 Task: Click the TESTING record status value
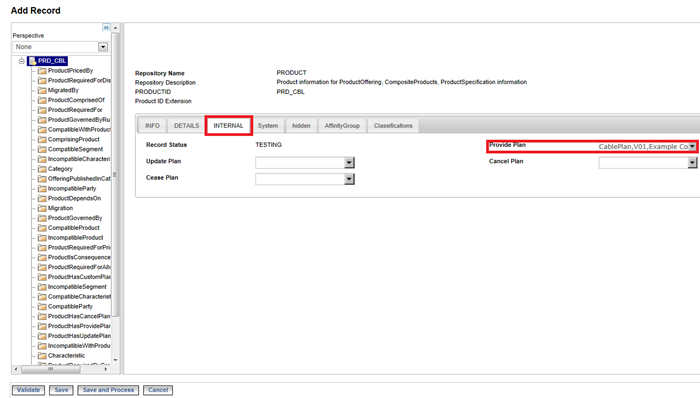coord(268,145)
